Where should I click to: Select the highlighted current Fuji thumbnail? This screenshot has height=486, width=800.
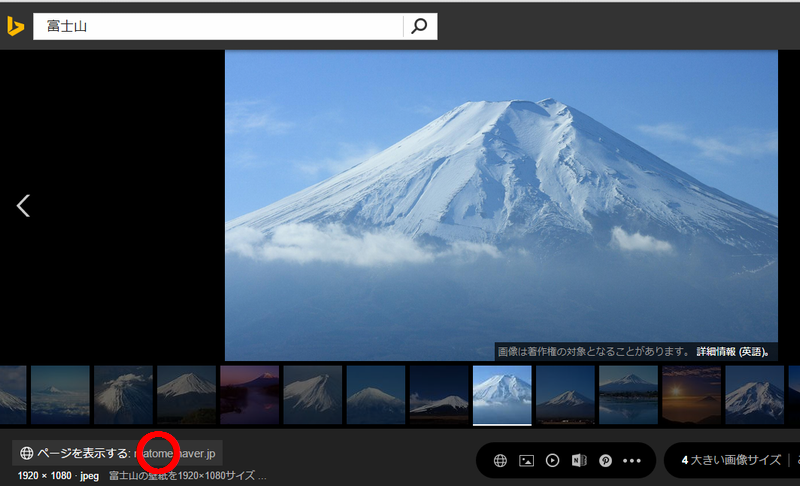point(501,394)
